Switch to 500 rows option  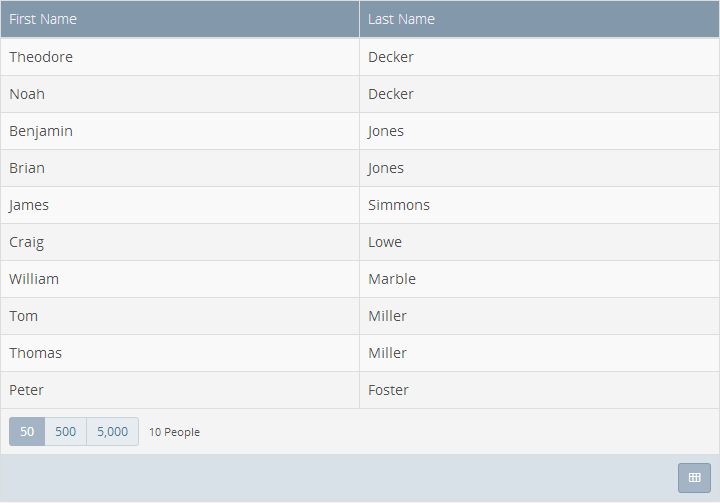(66, 431)
